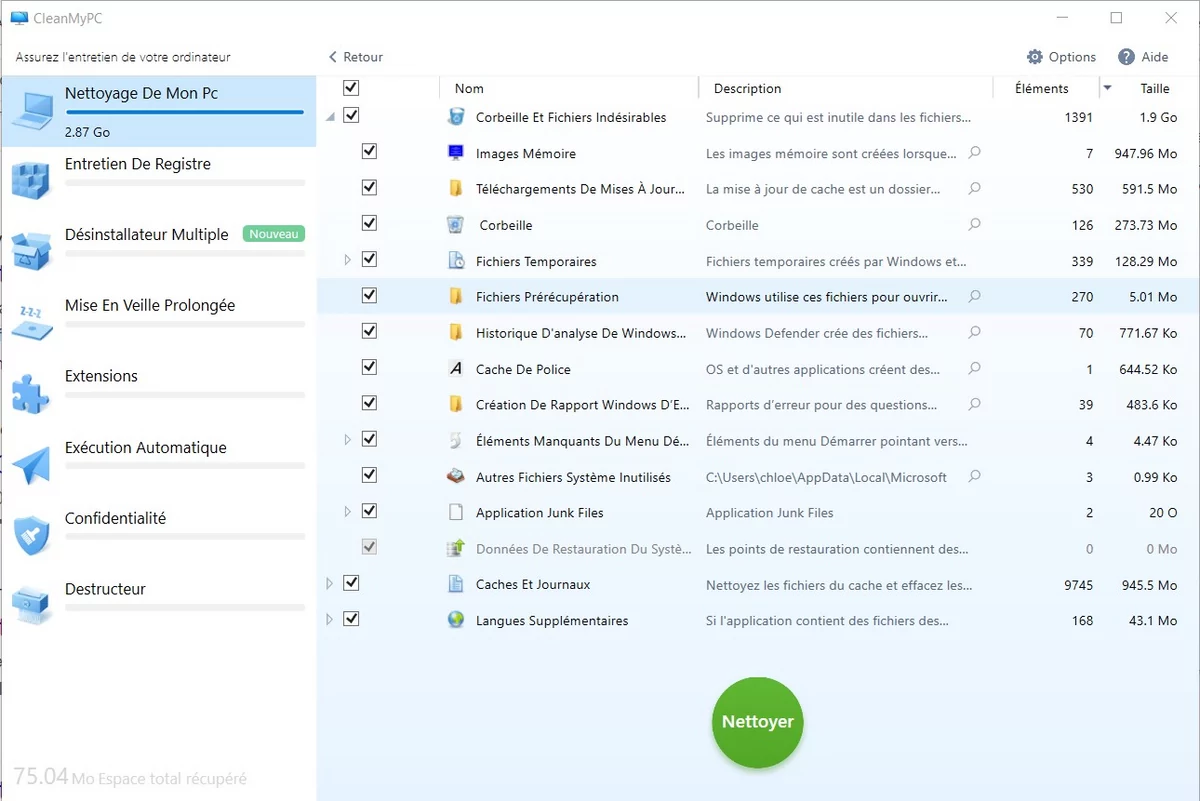Click the Désinstallateur Multiple box icon
Image resolution: width=1200 pixels, height=801 pixels.
pos(31,250)
